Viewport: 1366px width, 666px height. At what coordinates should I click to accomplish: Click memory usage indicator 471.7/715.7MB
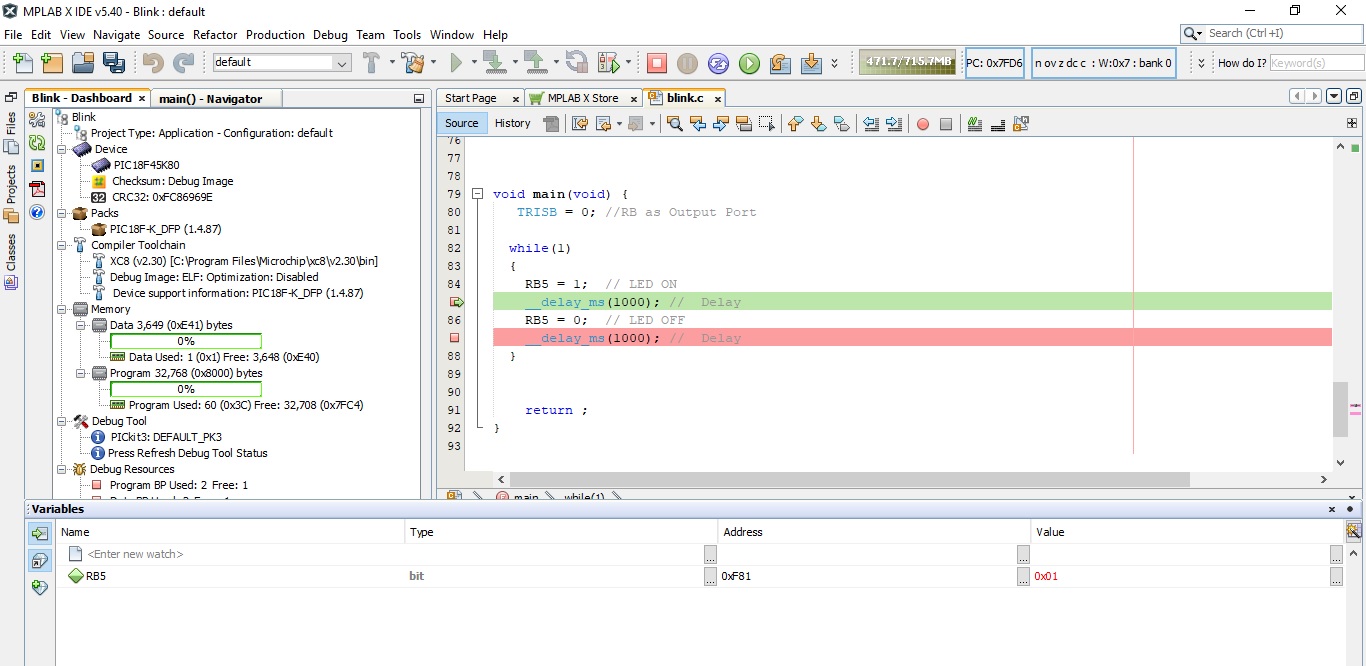coord(909,62)
